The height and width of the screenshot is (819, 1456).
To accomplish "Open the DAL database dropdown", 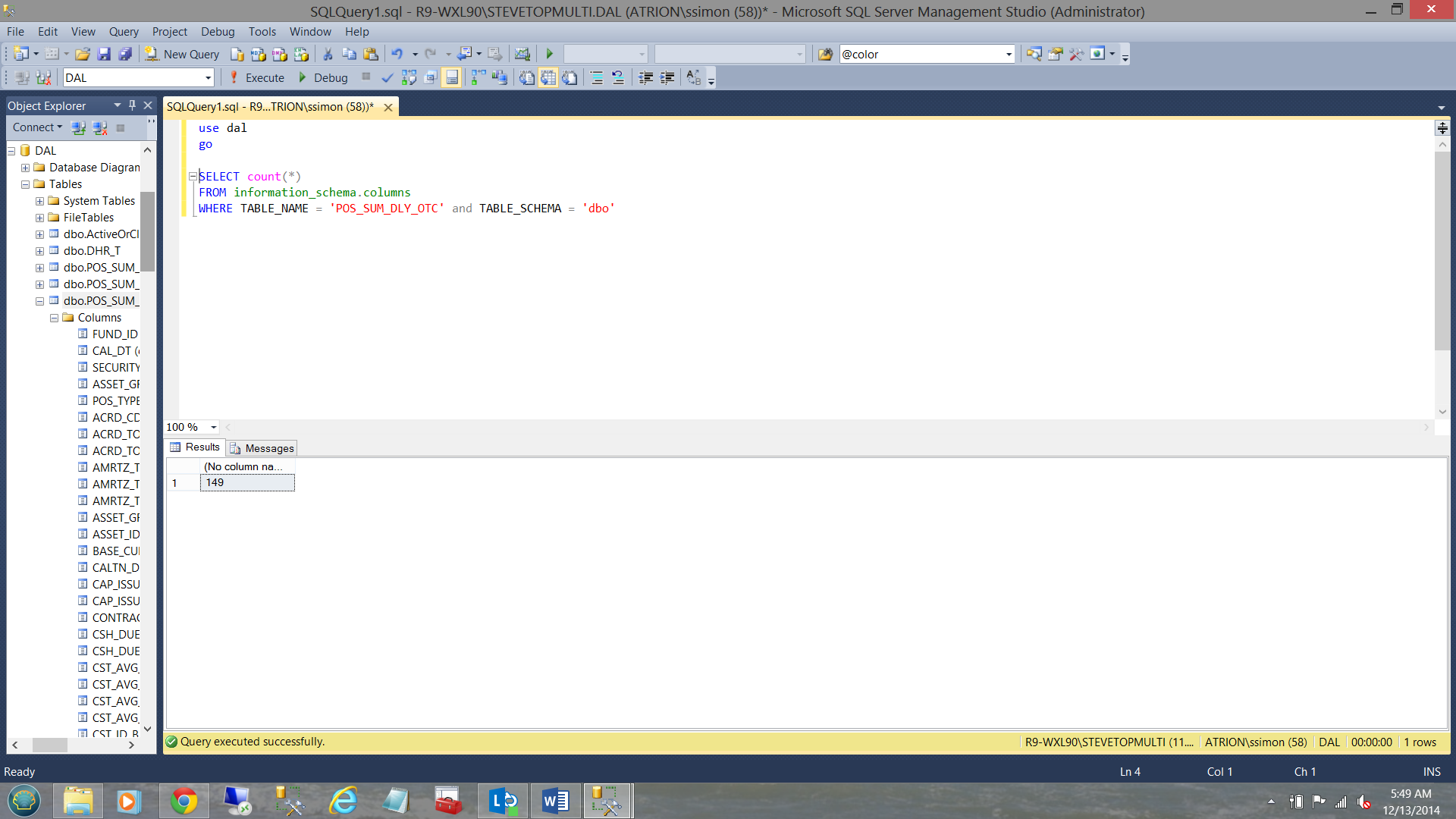I will tap(208, 77).
